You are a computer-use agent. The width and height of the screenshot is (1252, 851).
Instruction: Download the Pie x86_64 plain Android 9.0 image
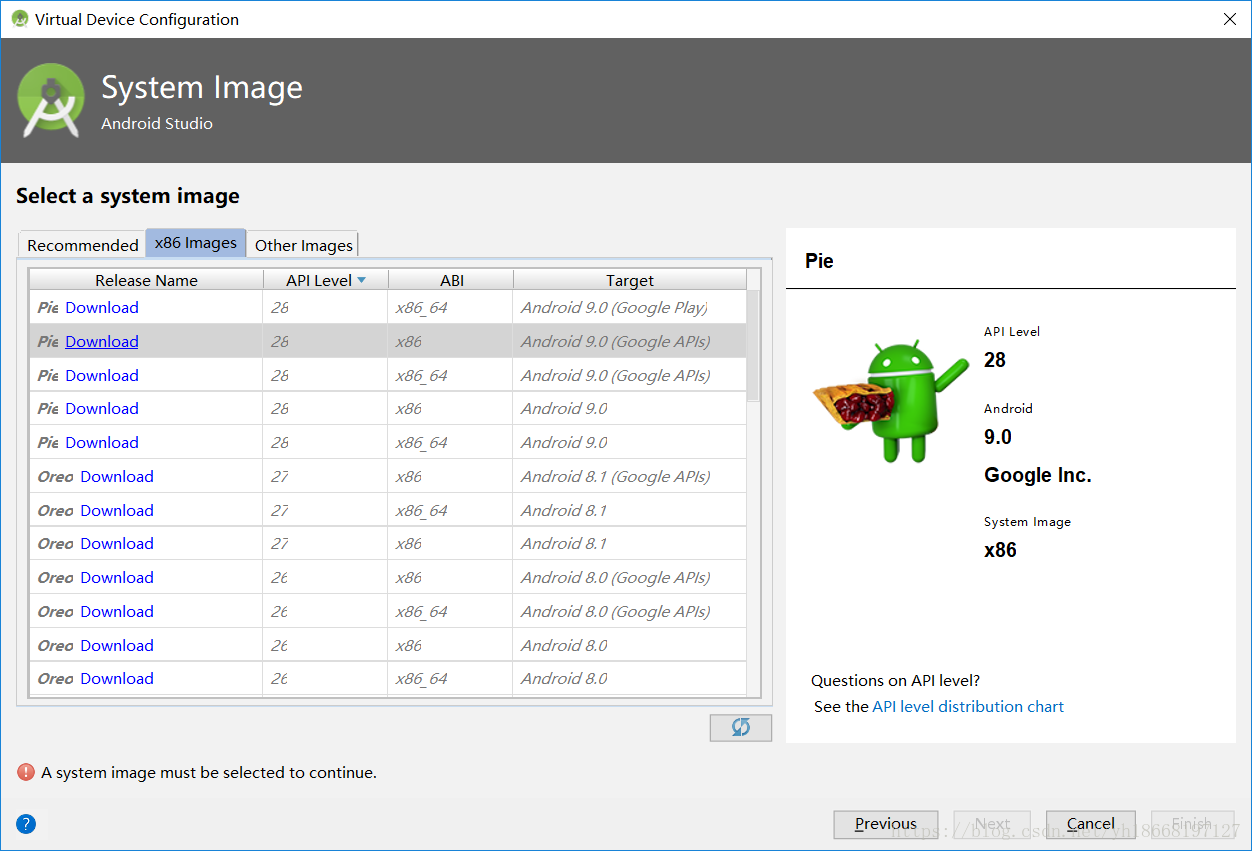(x=102, y=442)
